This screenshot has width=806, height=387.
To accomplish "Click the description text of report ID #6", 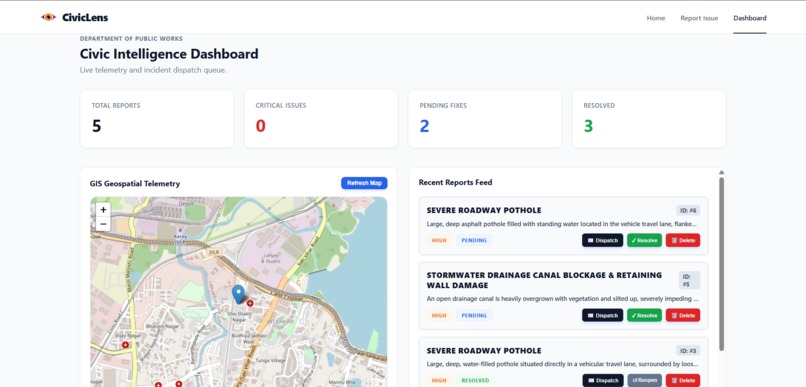I will coord(562,224).
